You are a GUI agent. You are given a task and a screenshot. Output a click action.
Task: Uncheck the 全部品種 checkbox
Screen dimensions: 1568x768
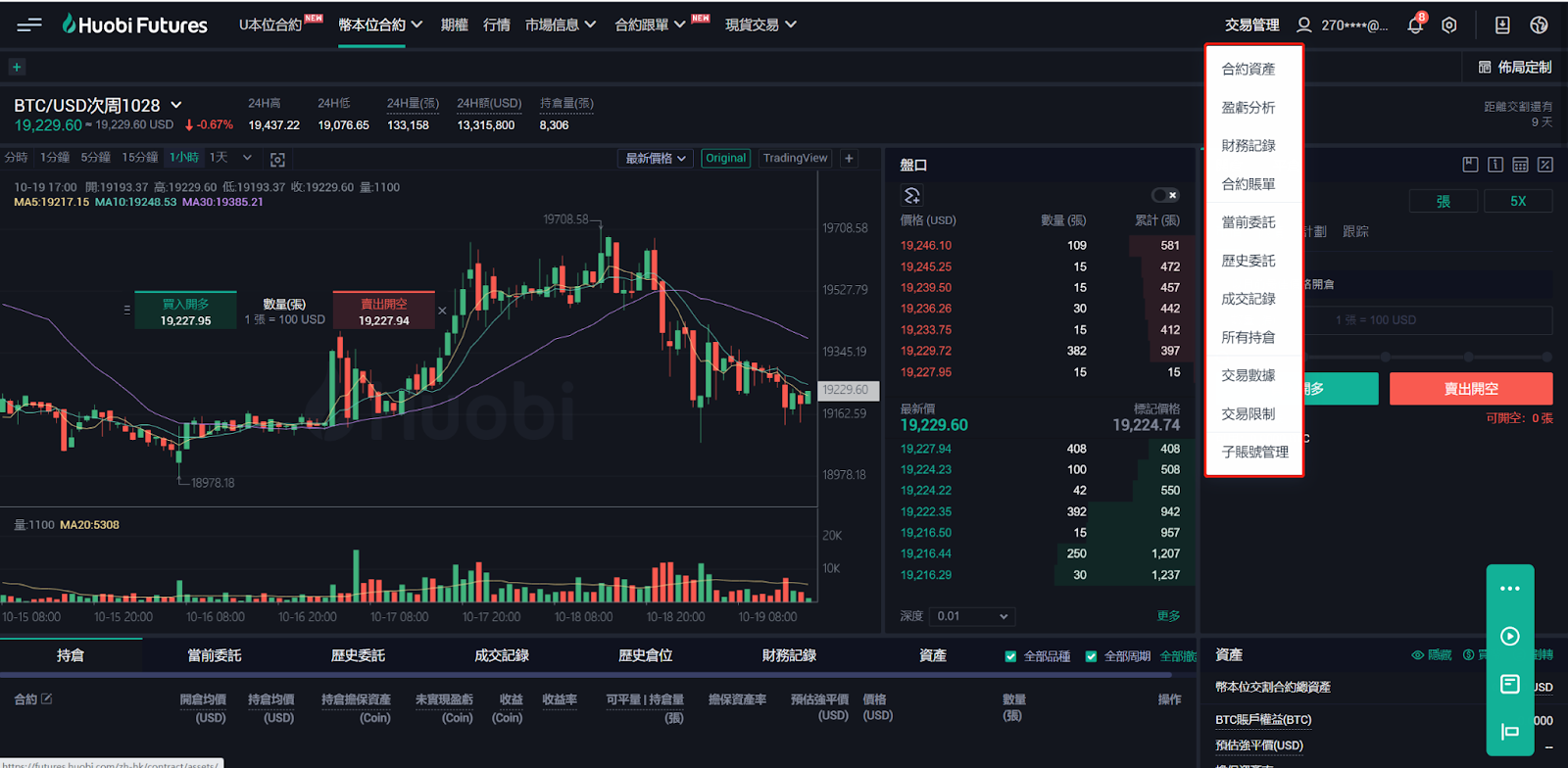(x=1010, y=656)
